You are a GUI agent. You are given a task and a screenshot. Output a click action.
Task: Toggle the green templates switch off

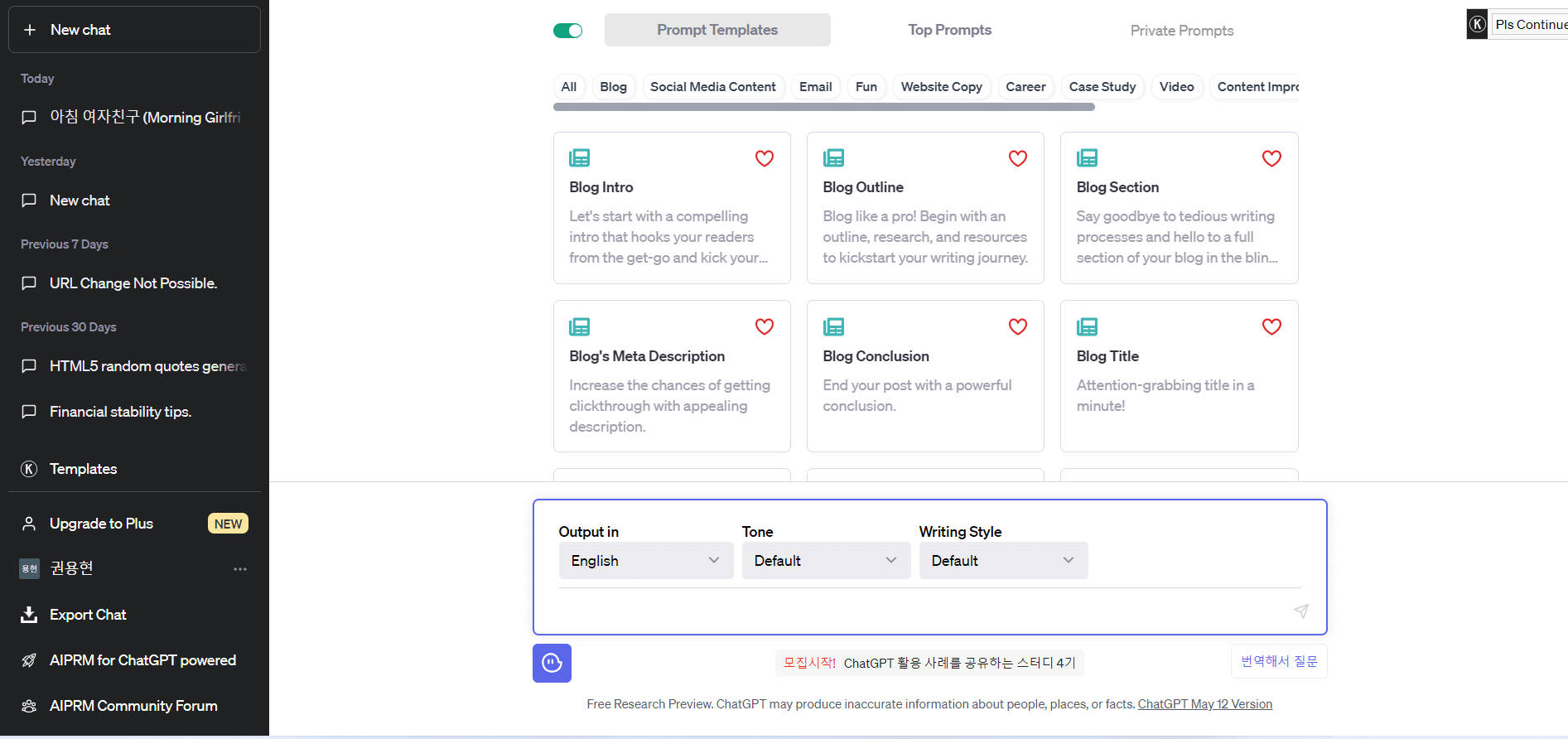coord(568,31)
